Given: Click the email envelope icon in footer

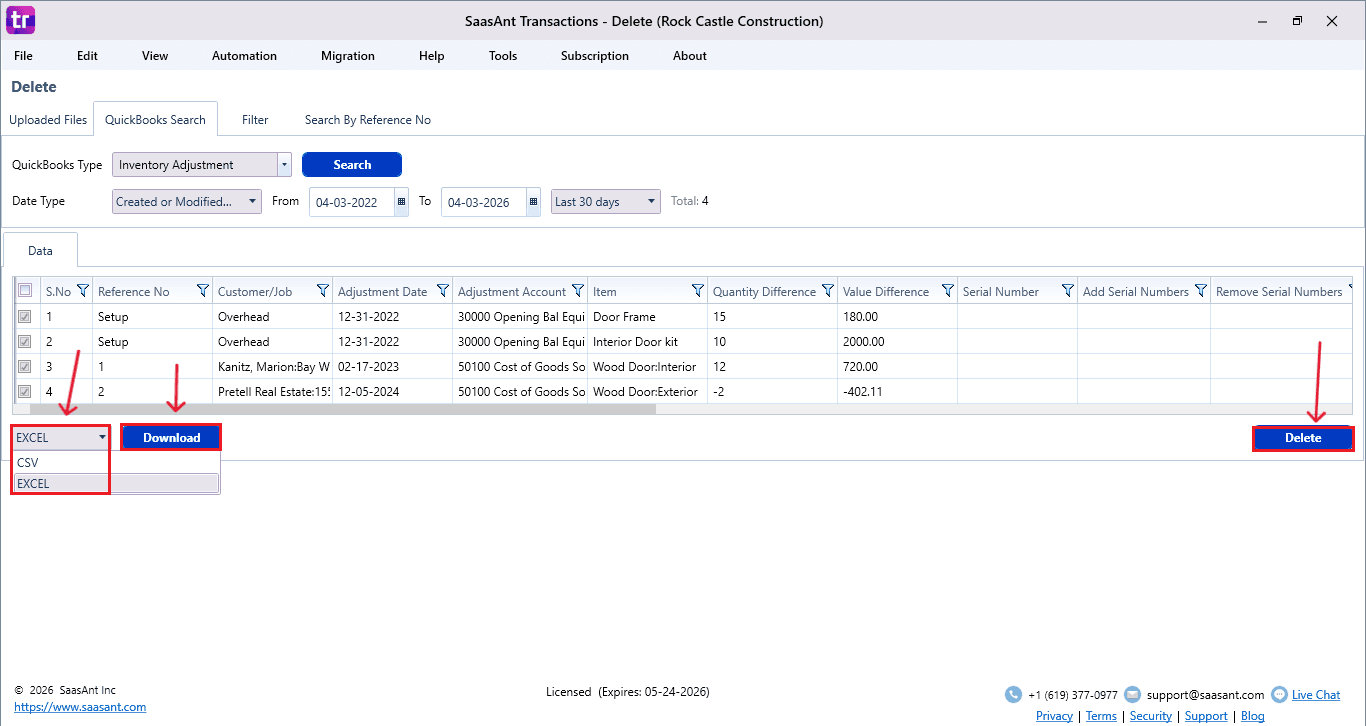Looking at the screenshot, I should (1133, 694).
